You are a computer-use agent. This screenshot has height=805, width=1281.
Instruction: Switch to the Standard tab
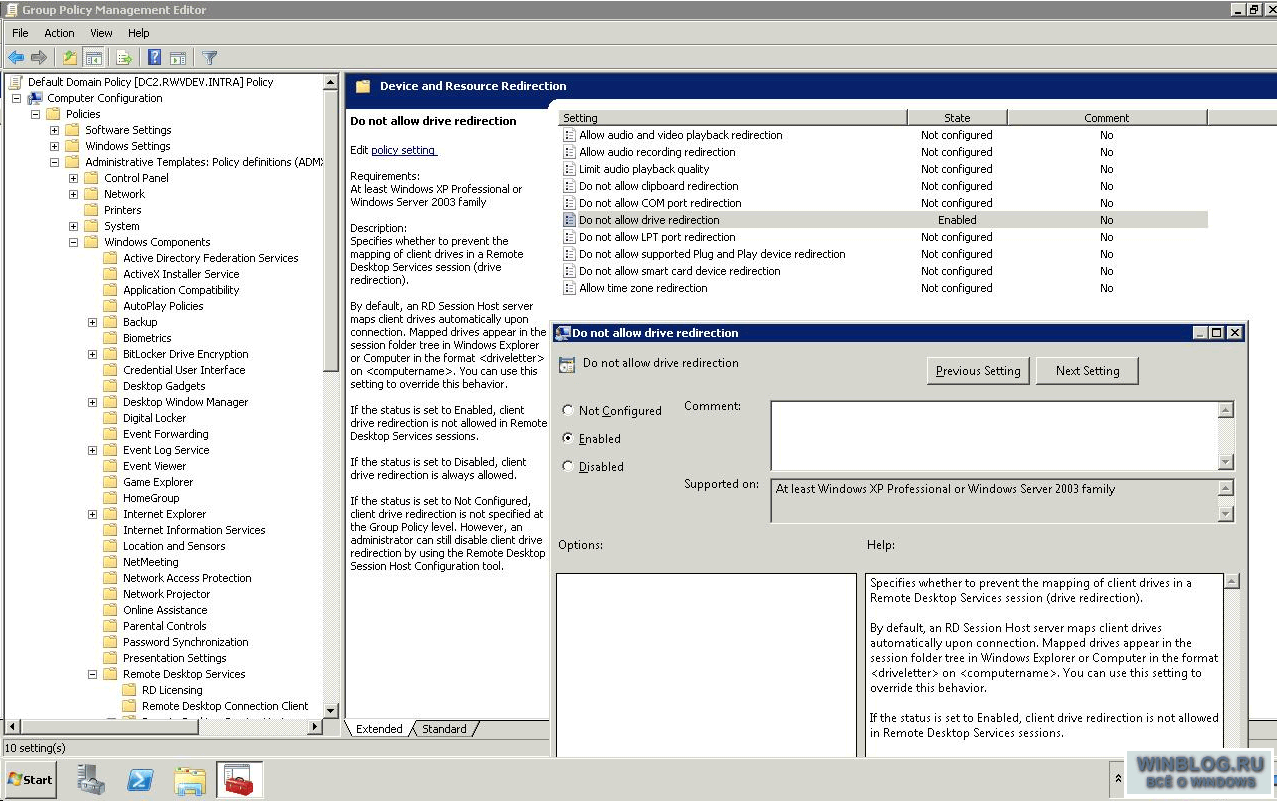[444, 729]
